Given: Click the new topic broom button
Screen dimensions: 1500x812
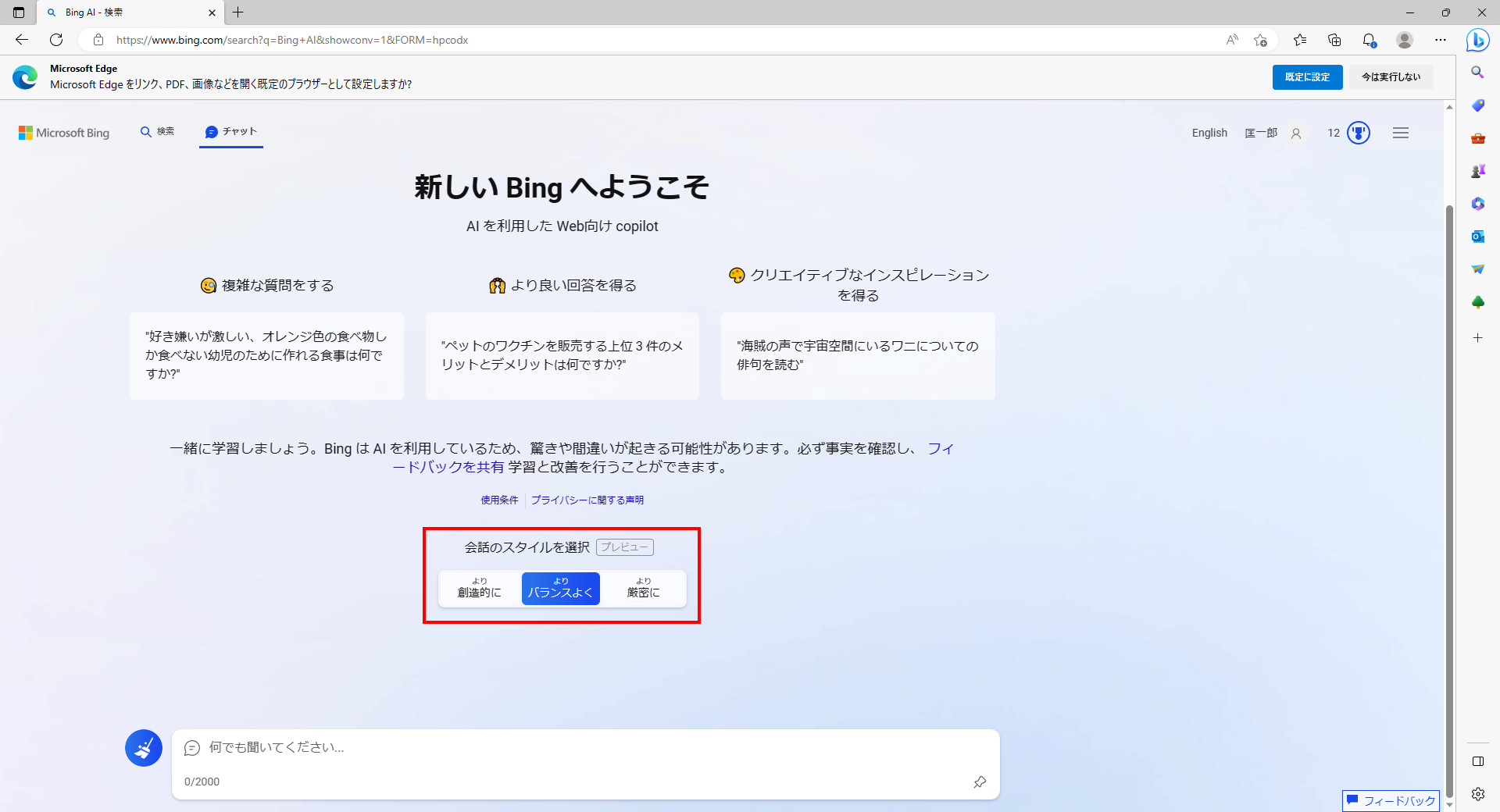Looking at the screenshot, I should click(x=144, y=748).
